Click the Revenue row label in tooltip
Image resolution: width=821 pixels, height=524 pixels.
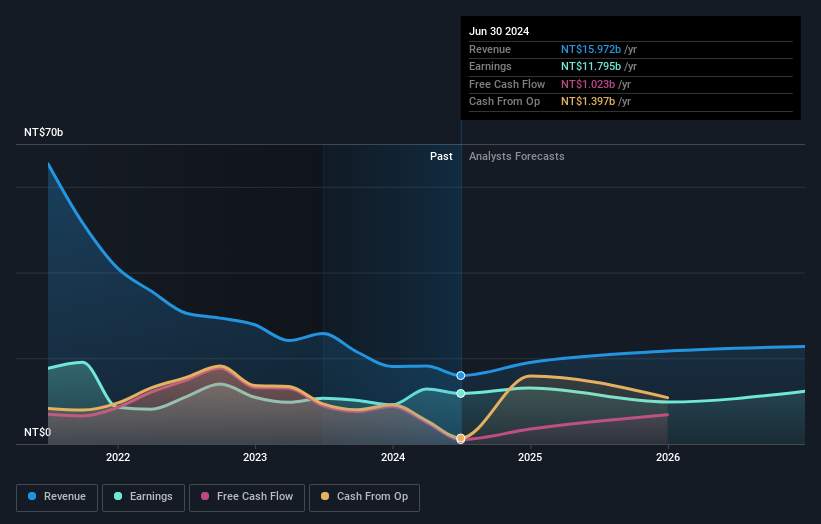(490, 49)
